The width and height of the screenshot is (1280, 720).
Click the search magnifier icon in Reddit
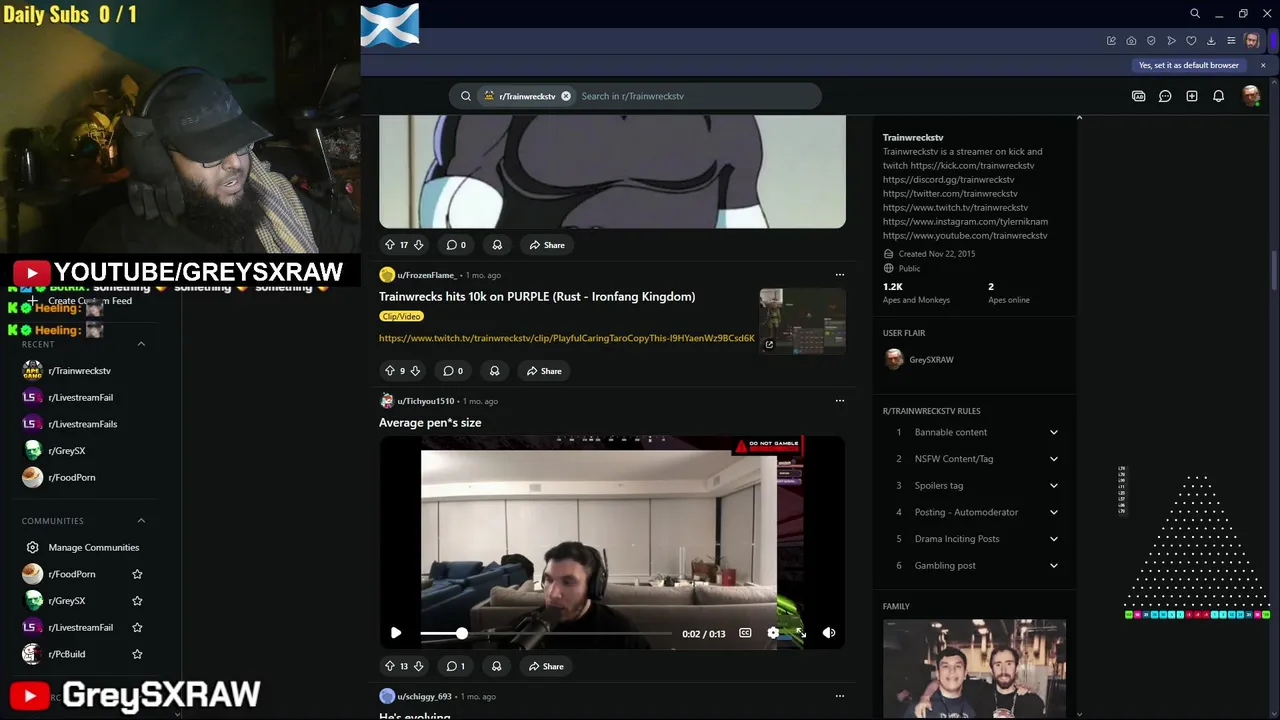[465, 96]
